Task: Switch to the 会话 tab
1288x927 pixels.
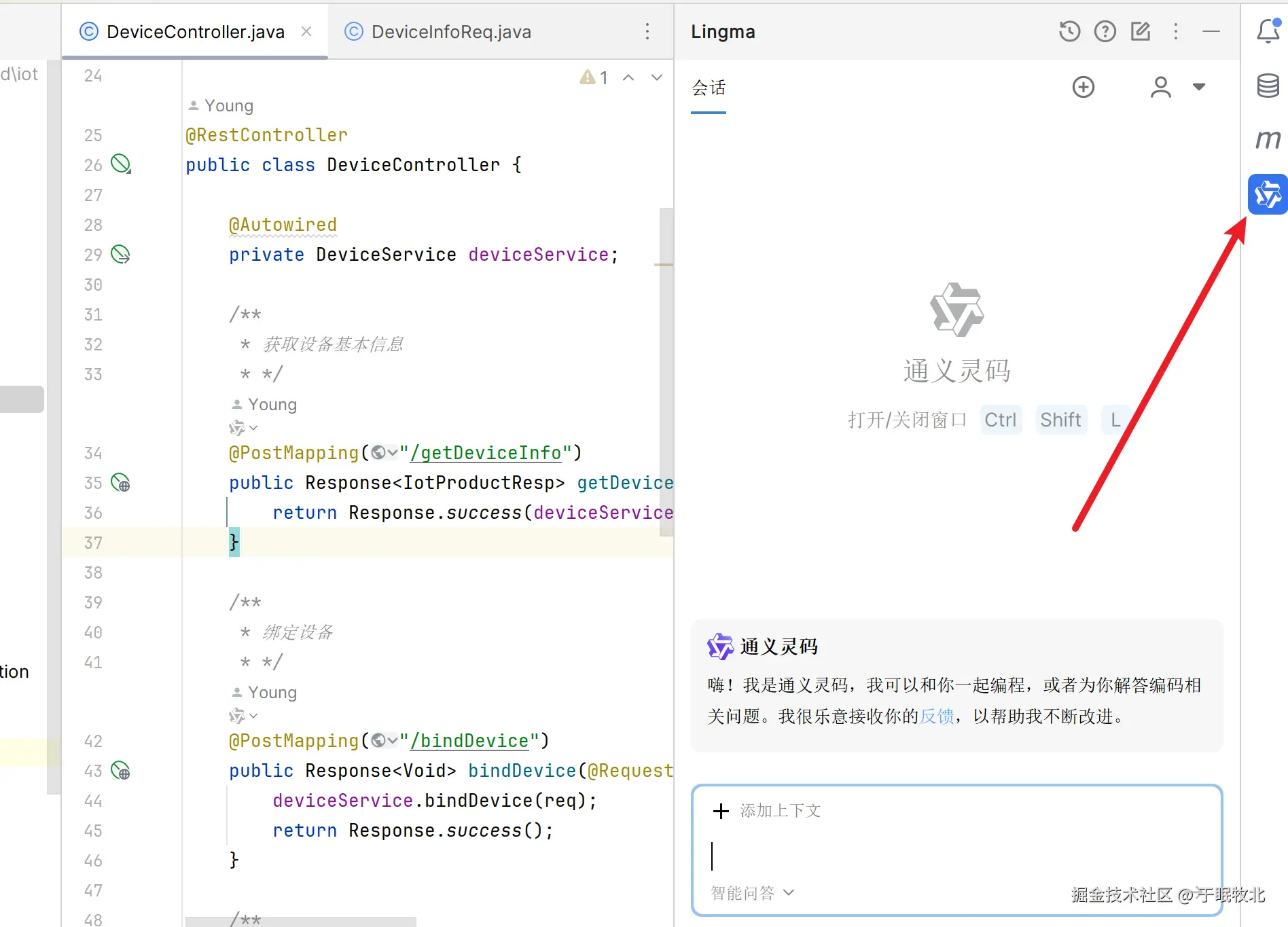Action: [x=709, y=88]
